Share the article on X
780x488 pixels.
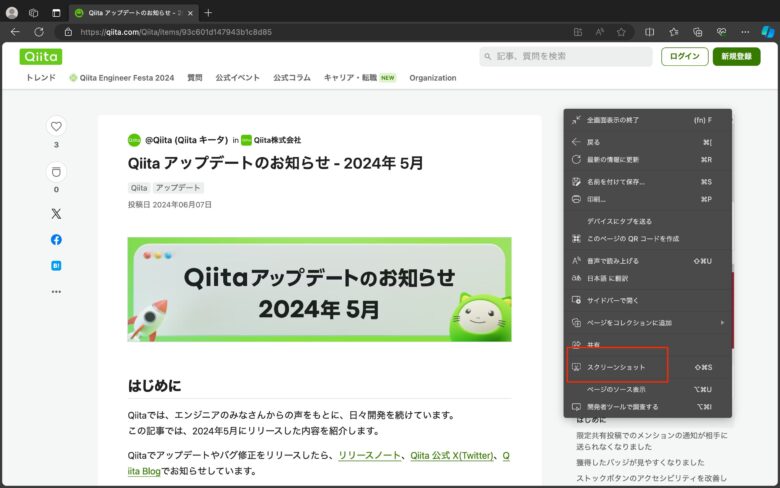coord(56,214)
